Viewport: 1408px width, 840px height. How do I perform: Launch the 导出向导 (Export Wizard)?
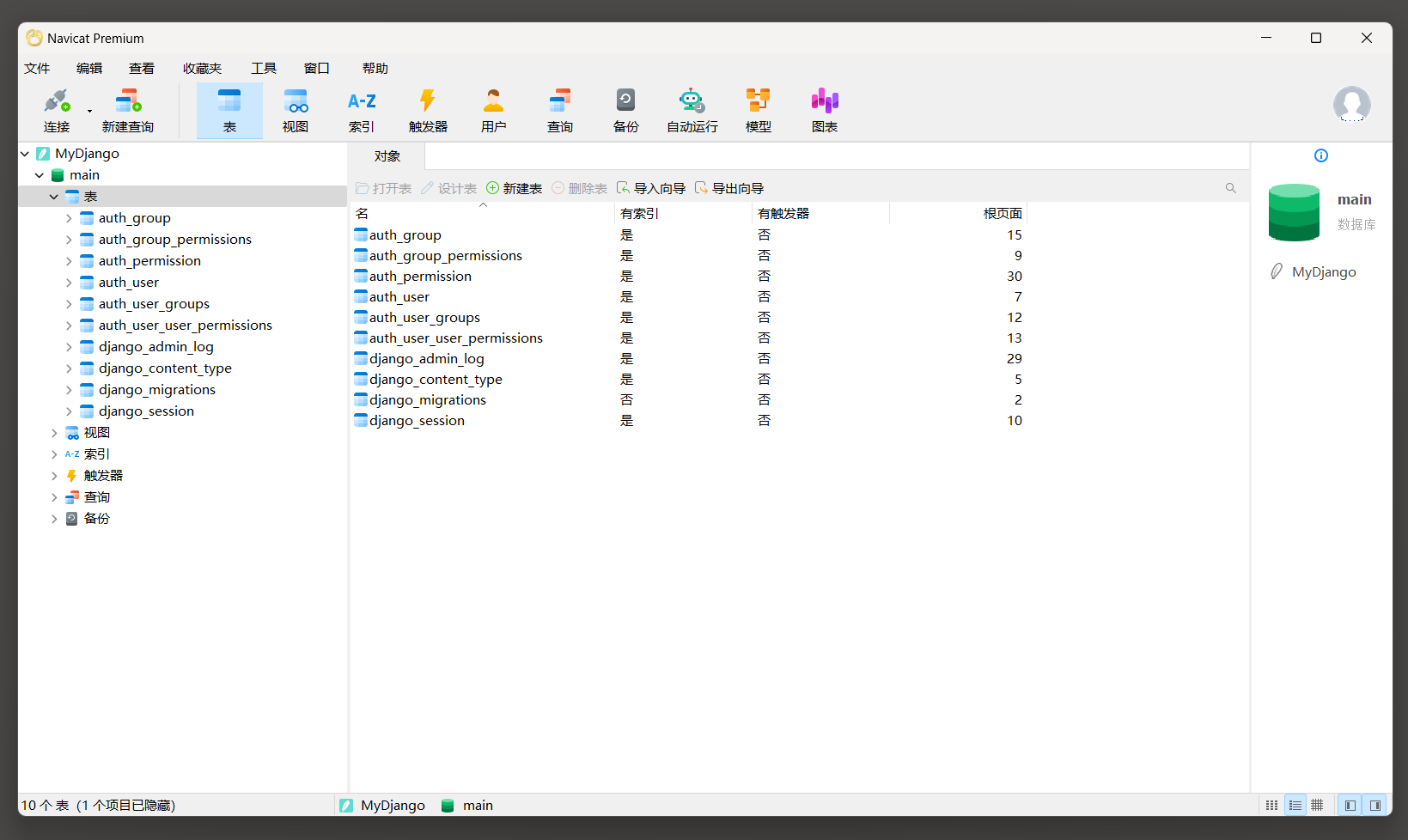(729, 188)
